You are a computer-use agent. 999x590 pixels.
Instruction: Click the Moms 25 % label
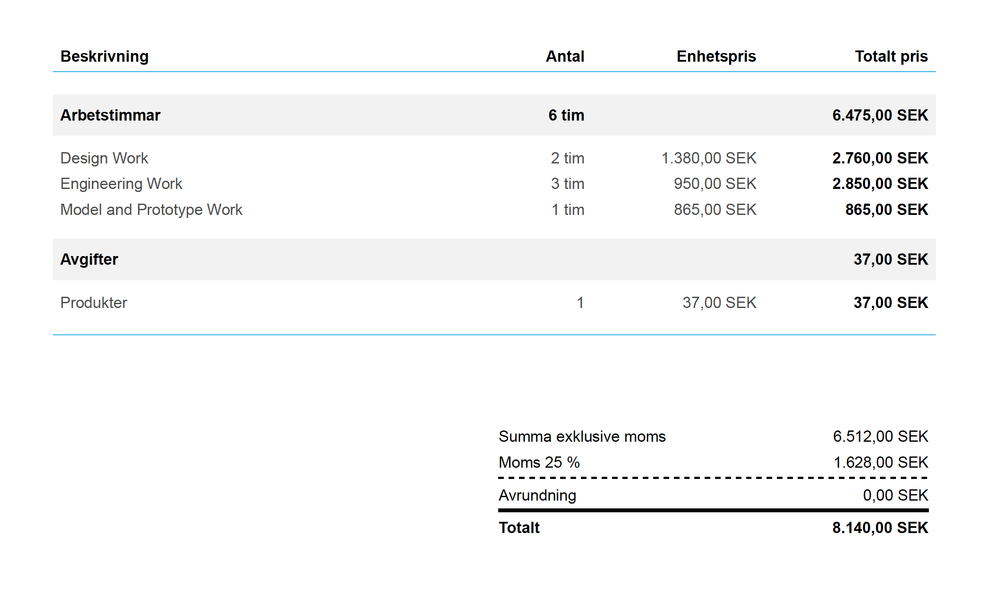pos(539,463)
